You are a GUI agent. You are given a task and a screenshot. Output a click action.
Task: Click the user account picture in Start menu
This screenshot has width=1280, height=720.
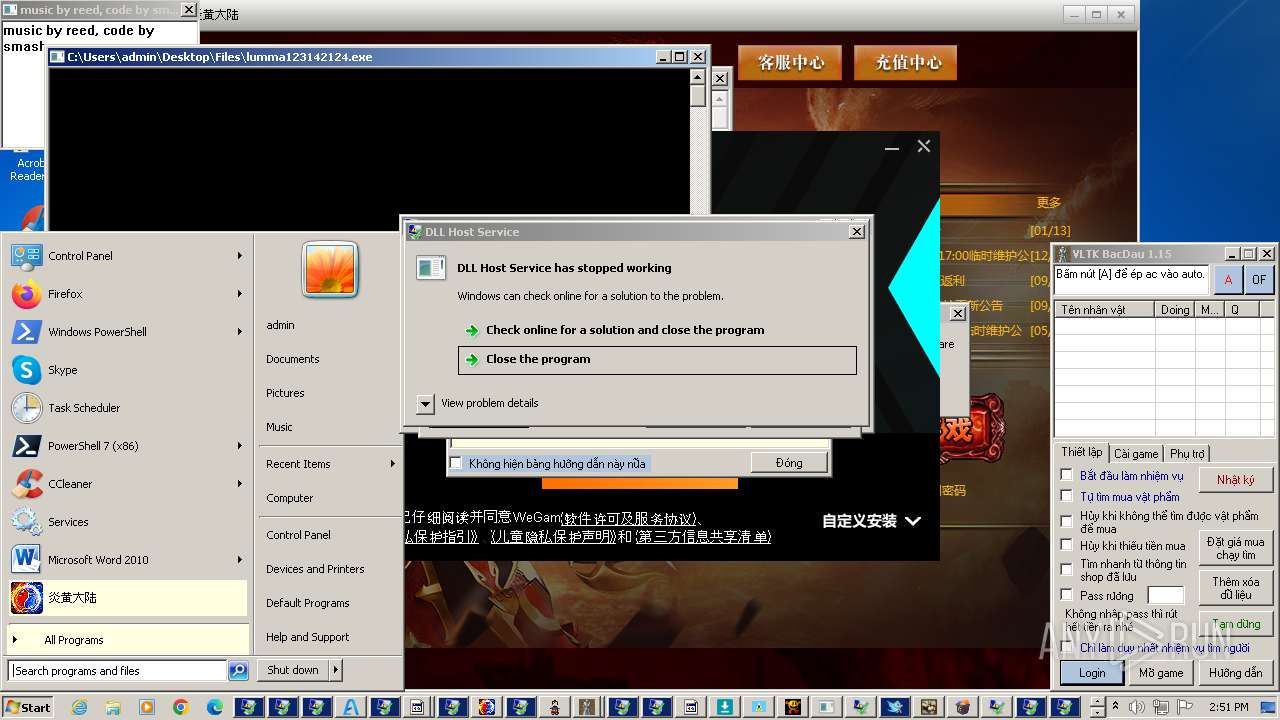pyautogui.click(x=330, y=270)
